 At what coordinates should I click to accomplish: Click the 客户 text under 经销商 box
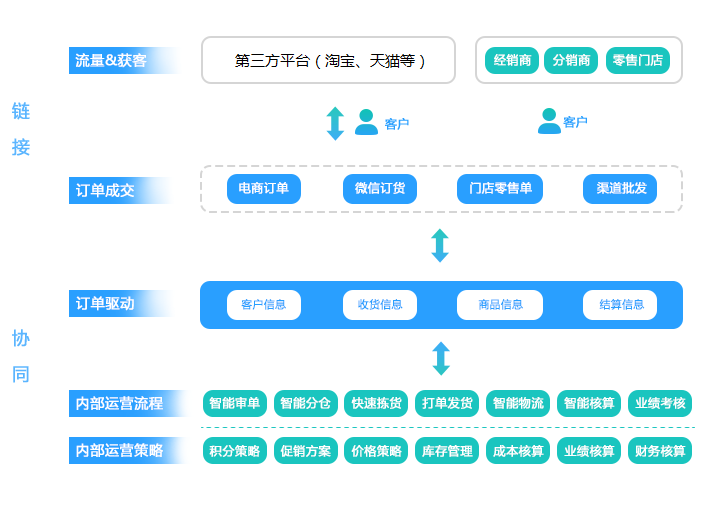575,121
